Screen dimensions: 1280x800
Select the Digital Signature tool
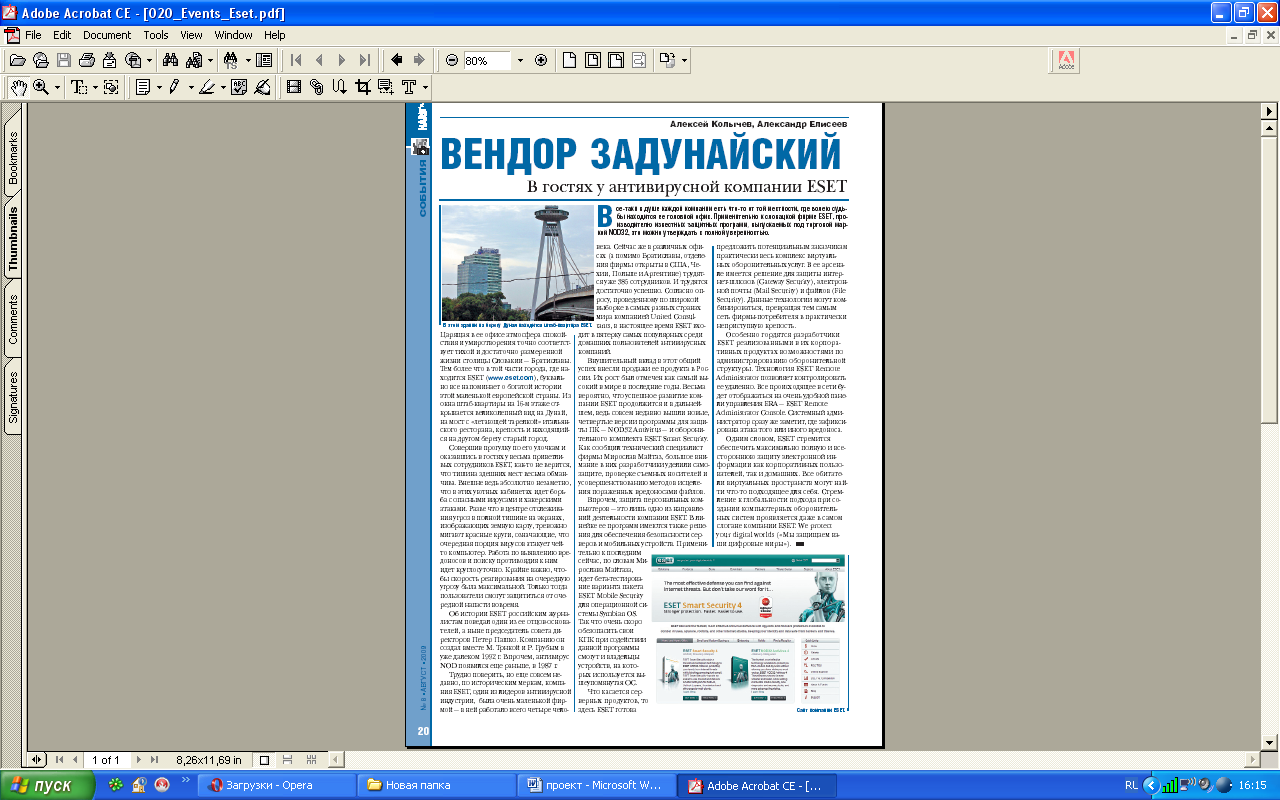pyautogui.click(x=263, y=87)
